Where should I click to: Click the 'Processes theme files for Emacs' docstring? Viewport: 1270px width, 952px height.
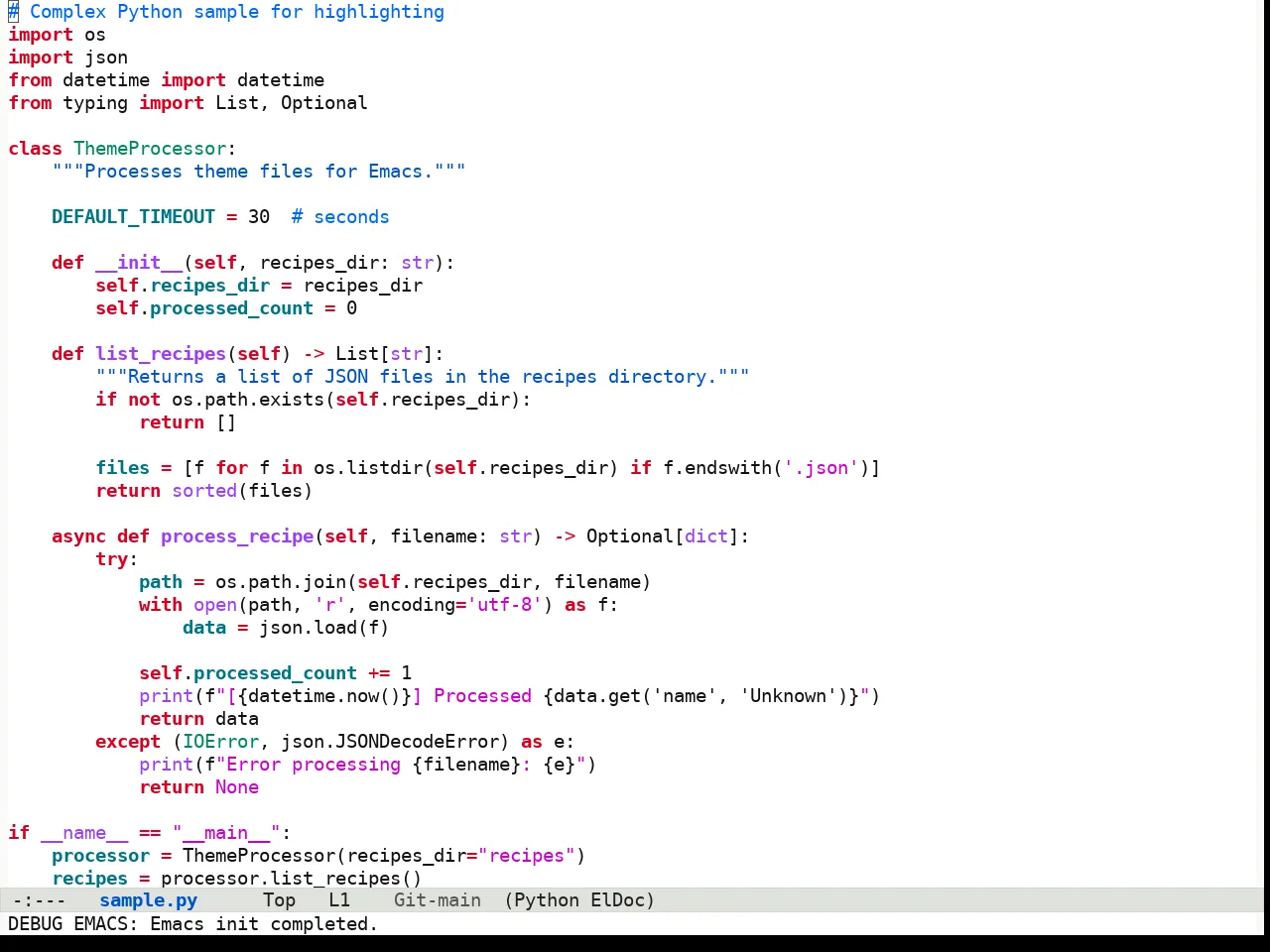click(x=259, y=172)
